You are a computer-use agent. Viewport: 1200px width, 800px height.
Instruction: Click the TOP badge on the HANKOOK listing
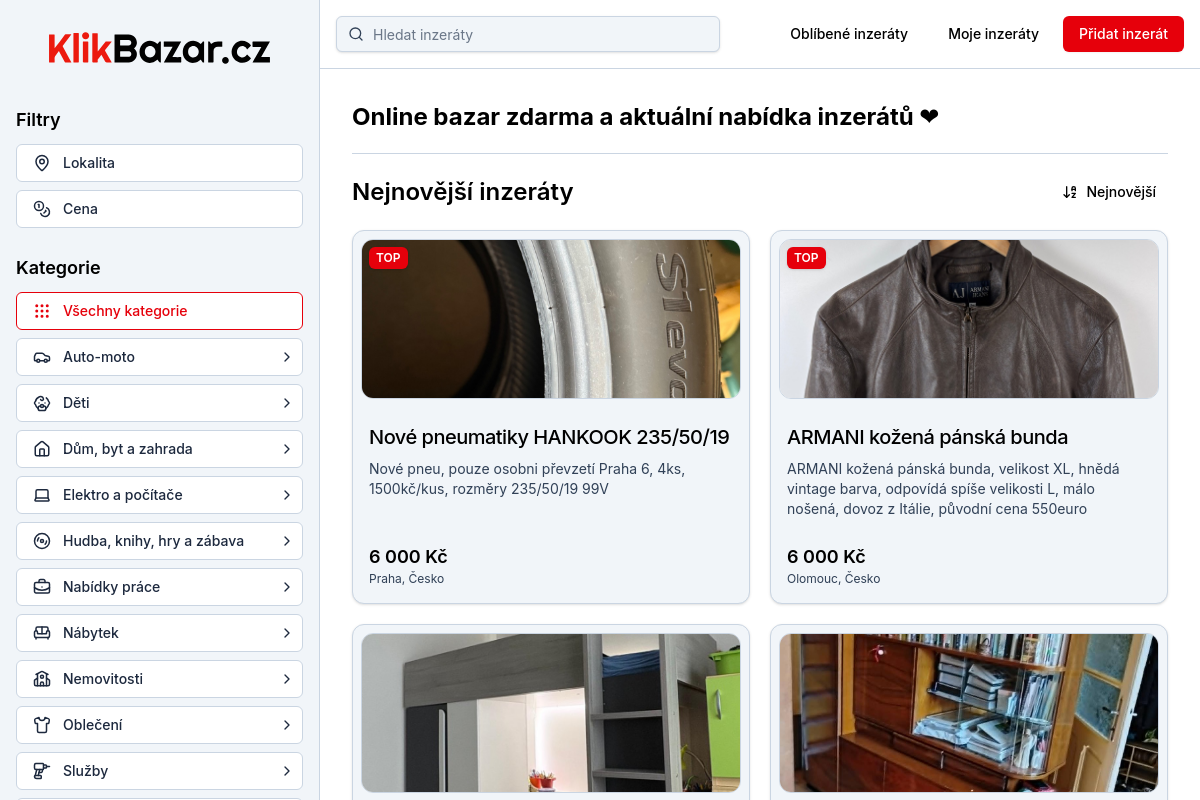point(388,258)
